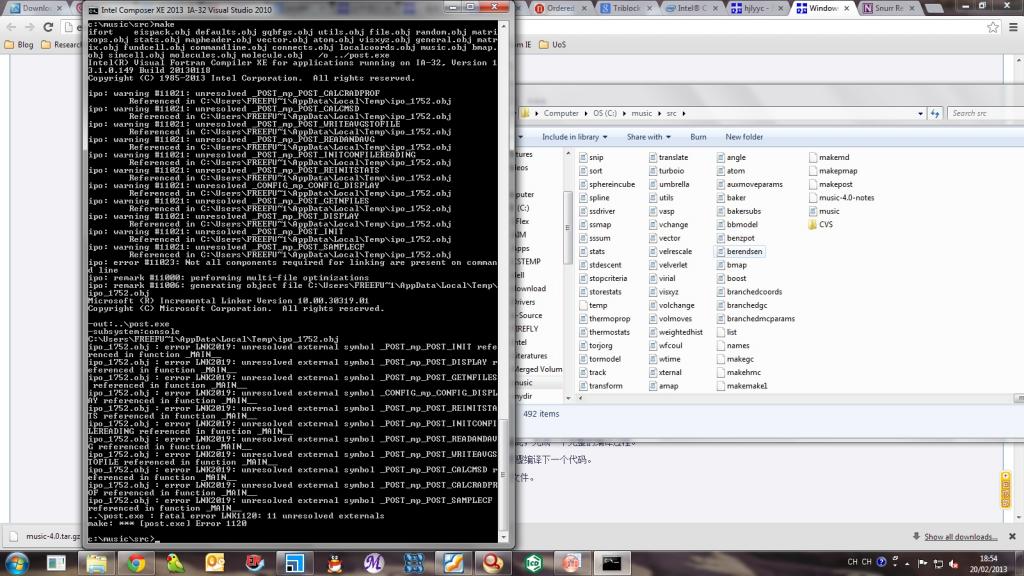Image resolution: width=1024 pixels, height=576 pixels.
Task: Click Chrome's forward navigation arrow
Action: [29, 27]
